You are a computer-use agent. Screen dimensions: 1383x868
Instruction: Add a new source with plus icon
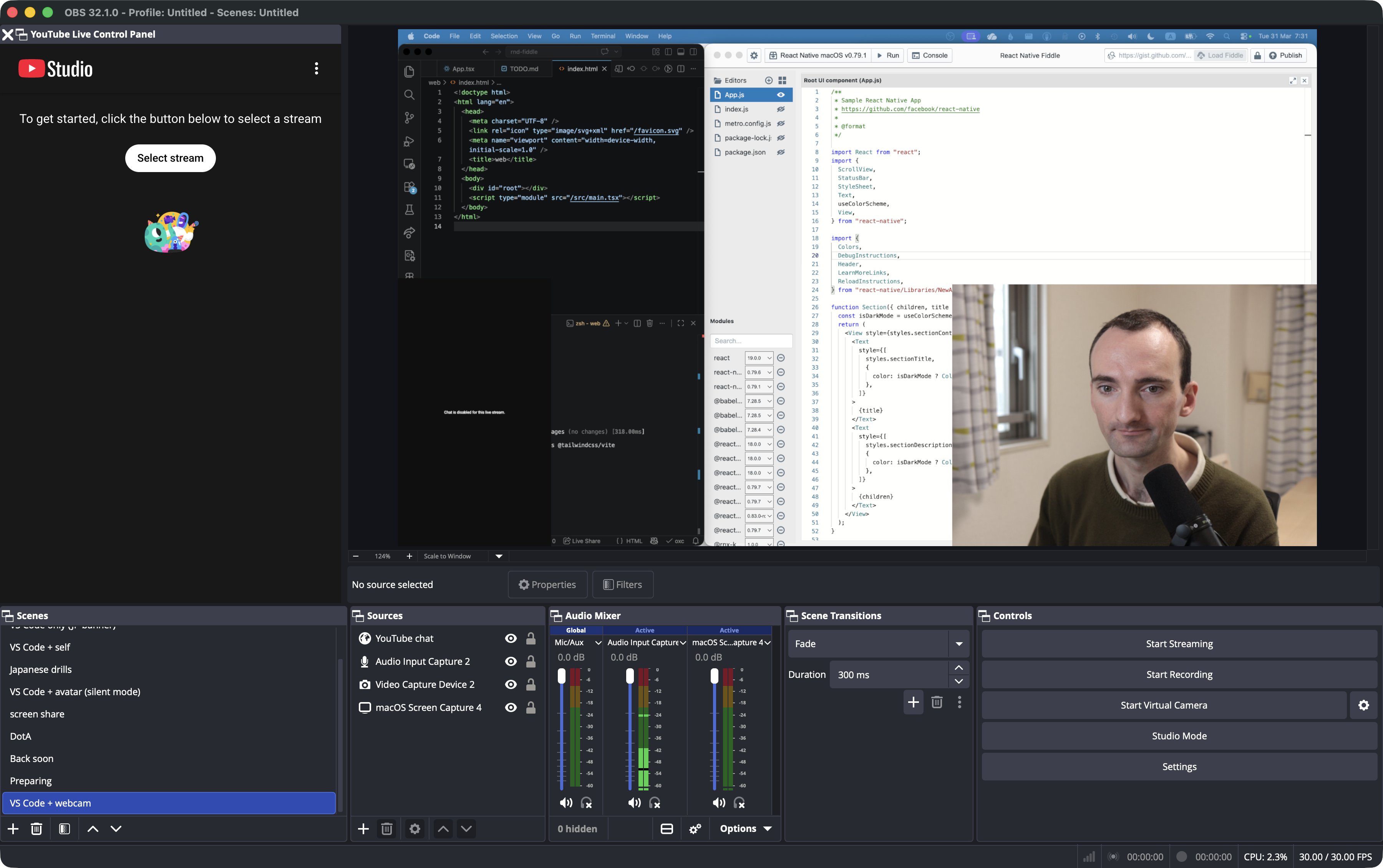[x=363, y=828]
